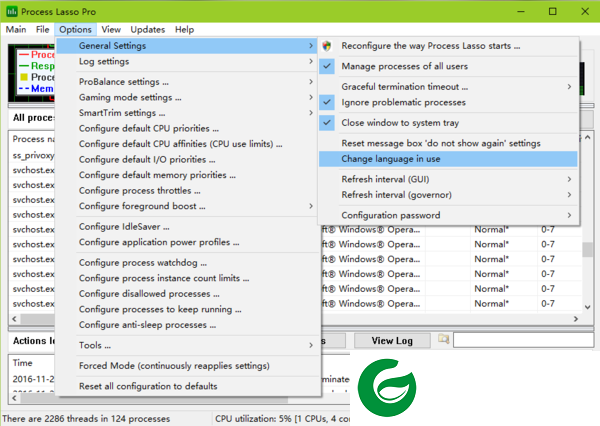Click the threads and processes status bar text

(x=86, y=419)
